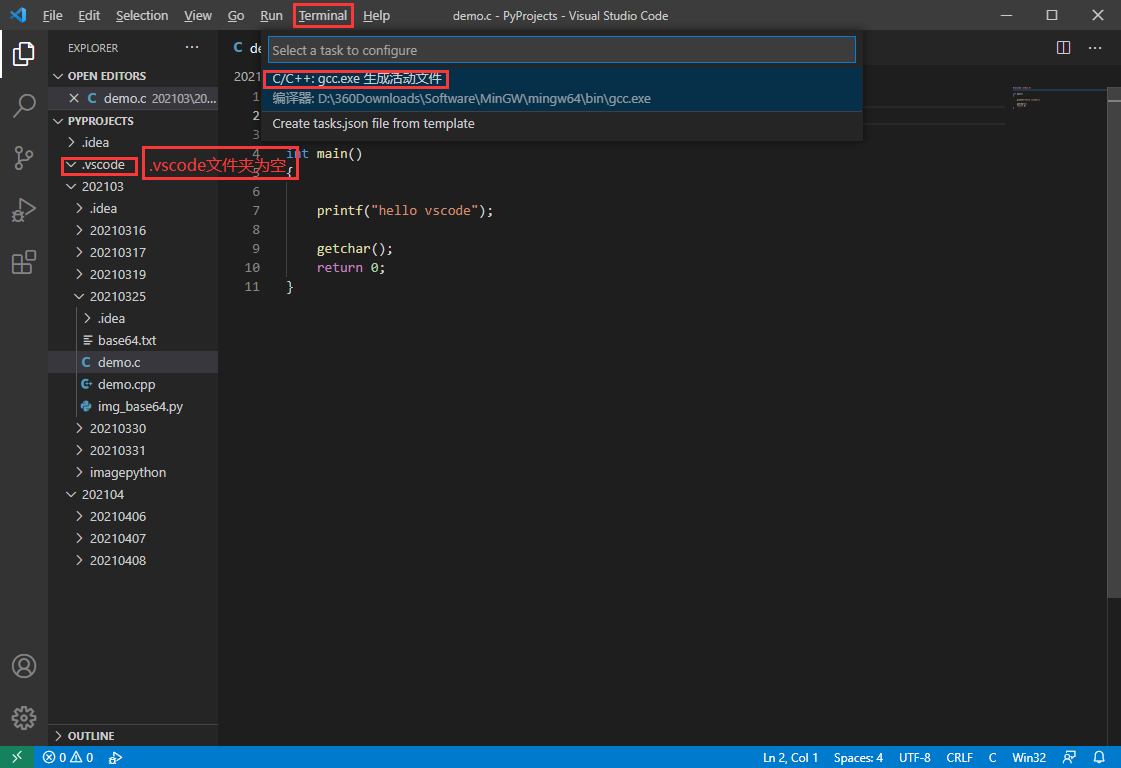Screen dimensions: 1121x768
Task: Open the Accounts menu icon
Action: point(24,666)
